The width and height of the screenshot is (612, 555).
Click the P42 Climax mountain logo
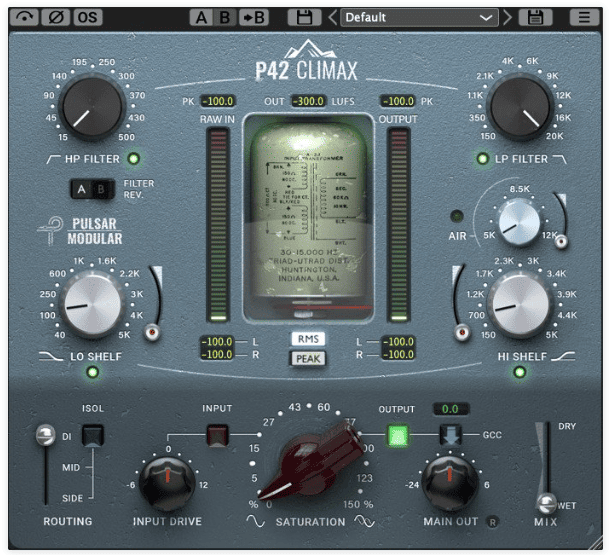[x=307, y=61]
